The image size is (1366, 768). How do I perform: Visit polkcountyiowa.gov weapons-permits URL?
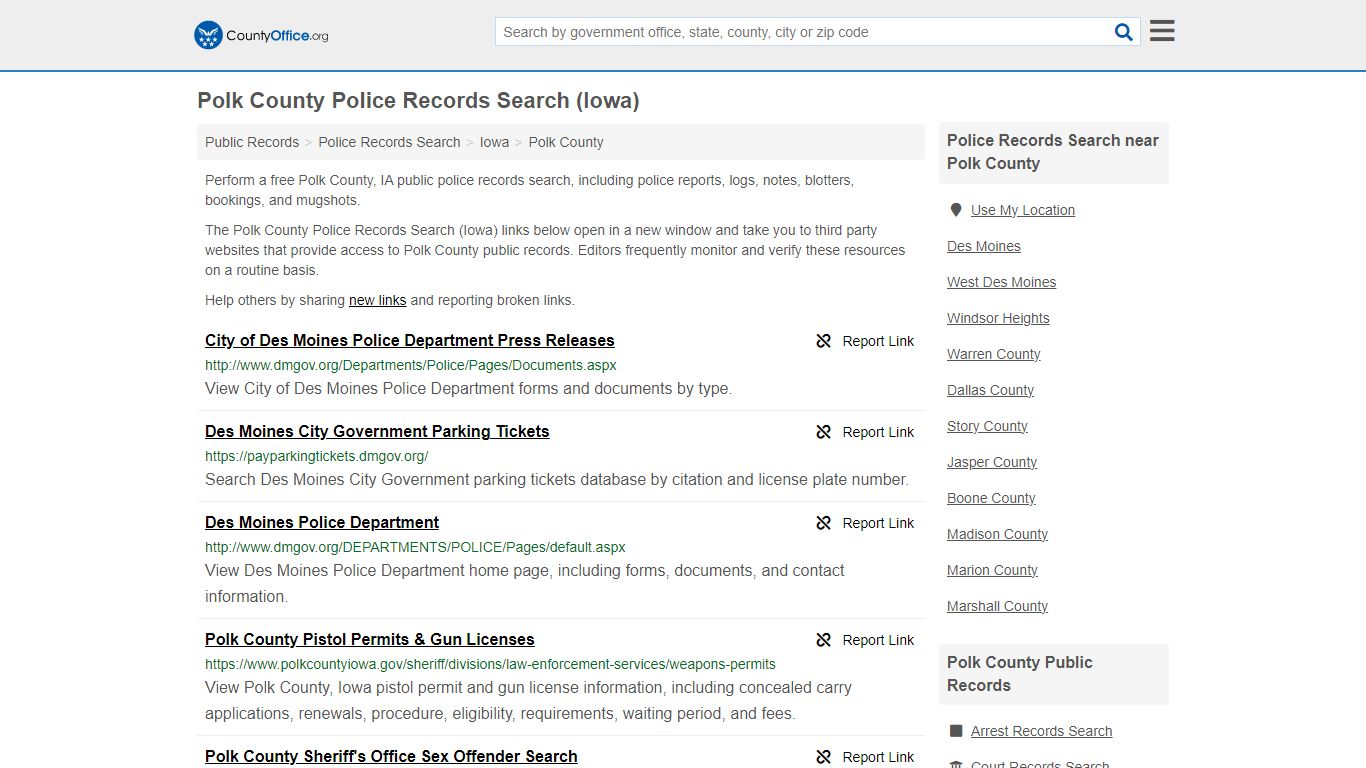tap(490, 664)
